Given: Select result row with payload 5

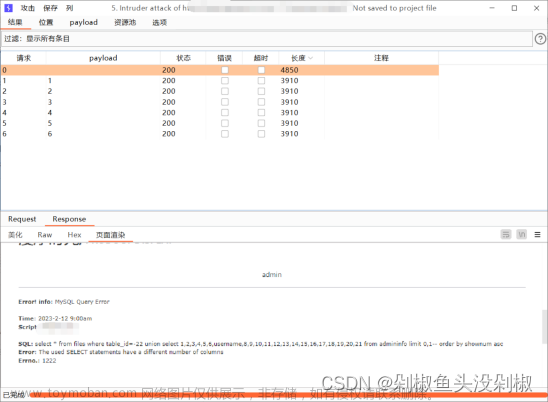Looking at the screenshot, I should click(x=220, y=123).
